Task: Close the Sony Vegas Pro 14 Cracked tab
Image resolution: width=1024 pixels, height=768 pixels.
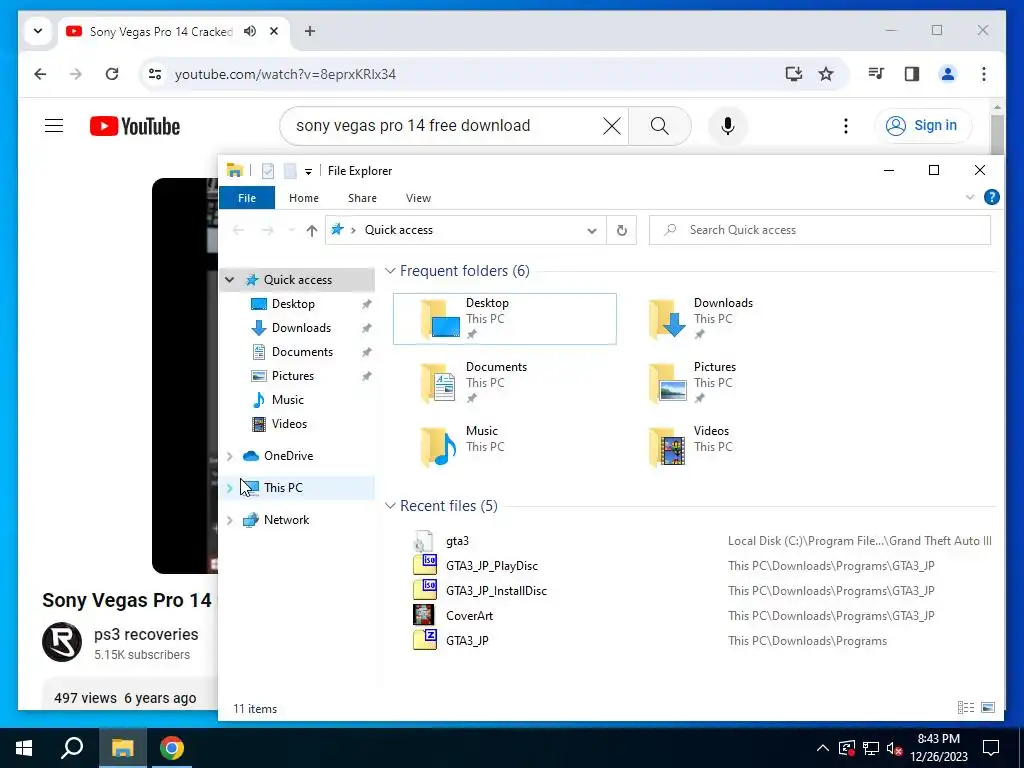Action: (x=274, y=31)
